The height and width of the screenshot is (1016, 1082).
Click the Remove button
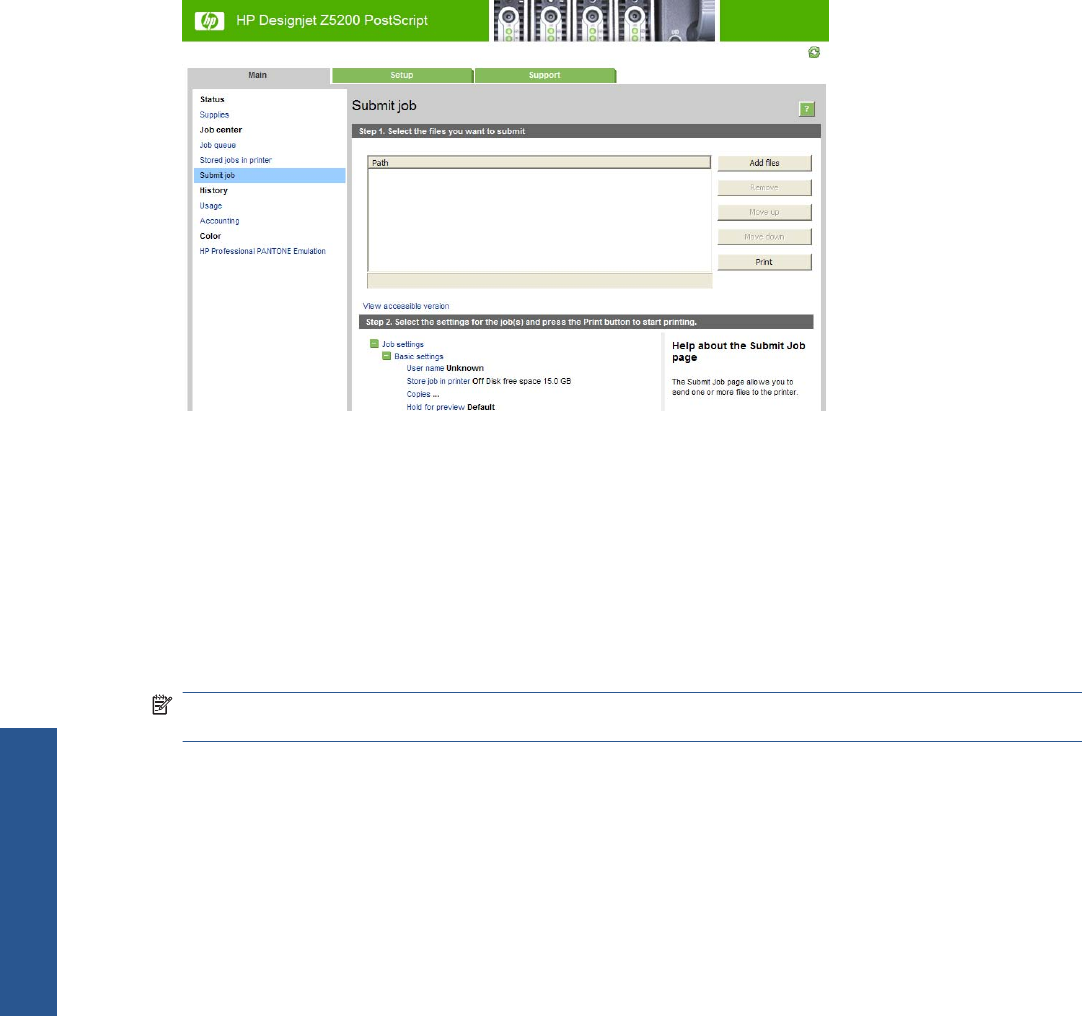(765, 188)
